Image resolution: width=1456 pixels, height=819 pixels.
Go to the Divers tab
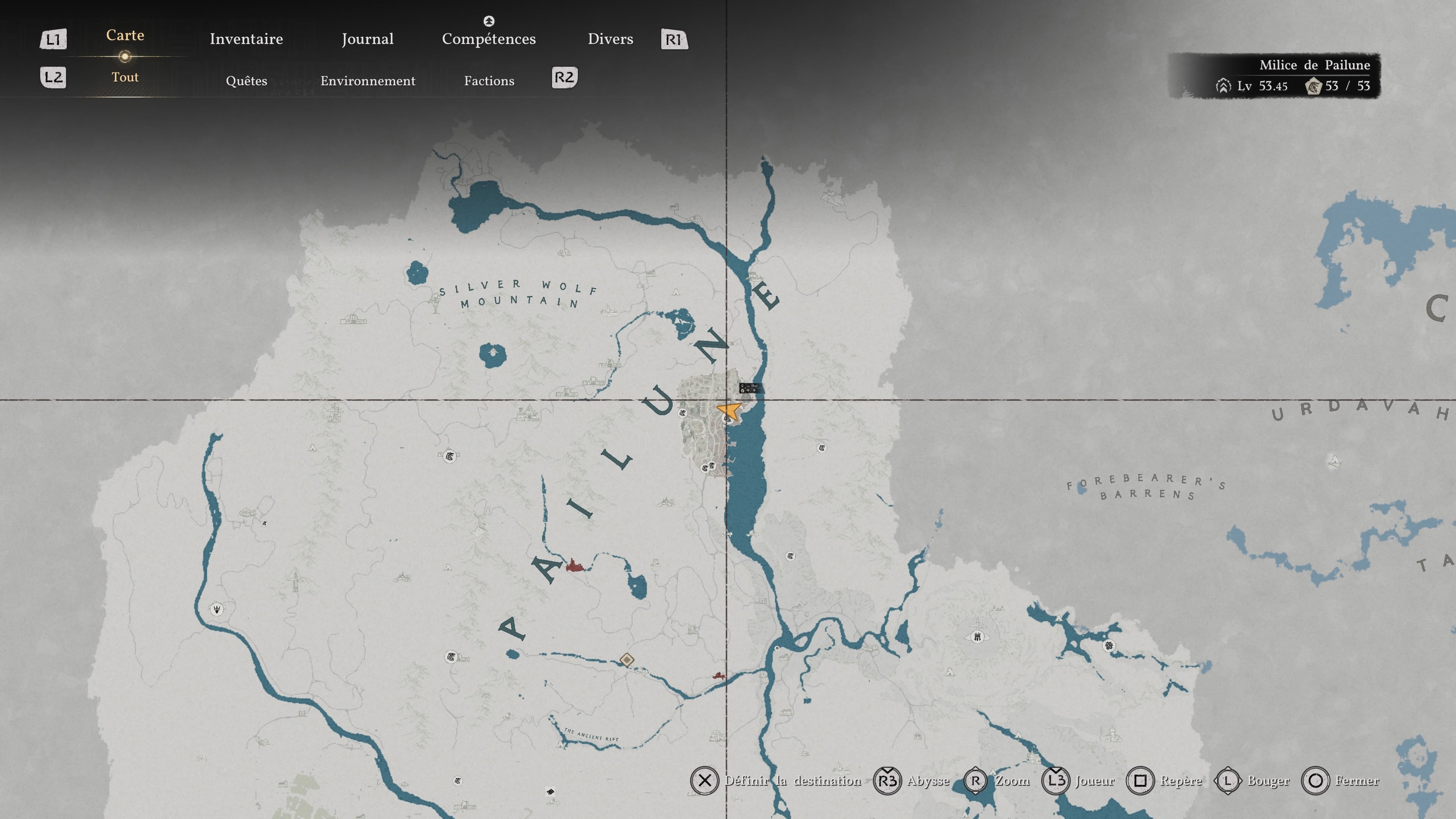610,39
